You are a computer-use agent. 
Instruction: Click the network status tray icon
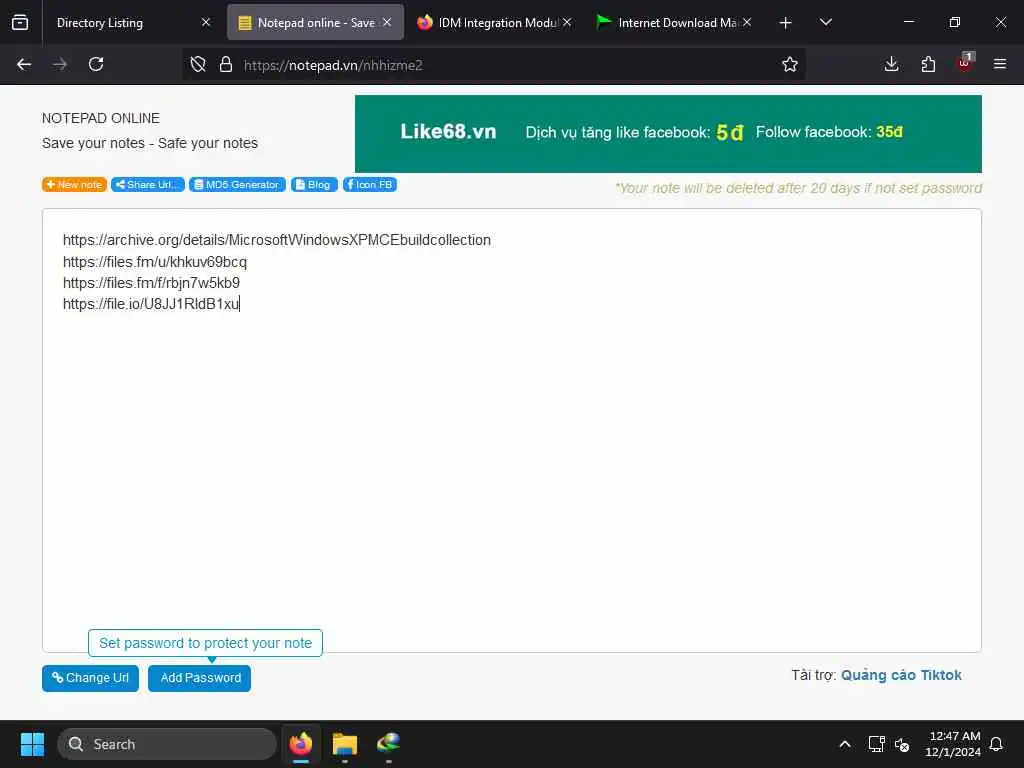click(x=876, y=744)
